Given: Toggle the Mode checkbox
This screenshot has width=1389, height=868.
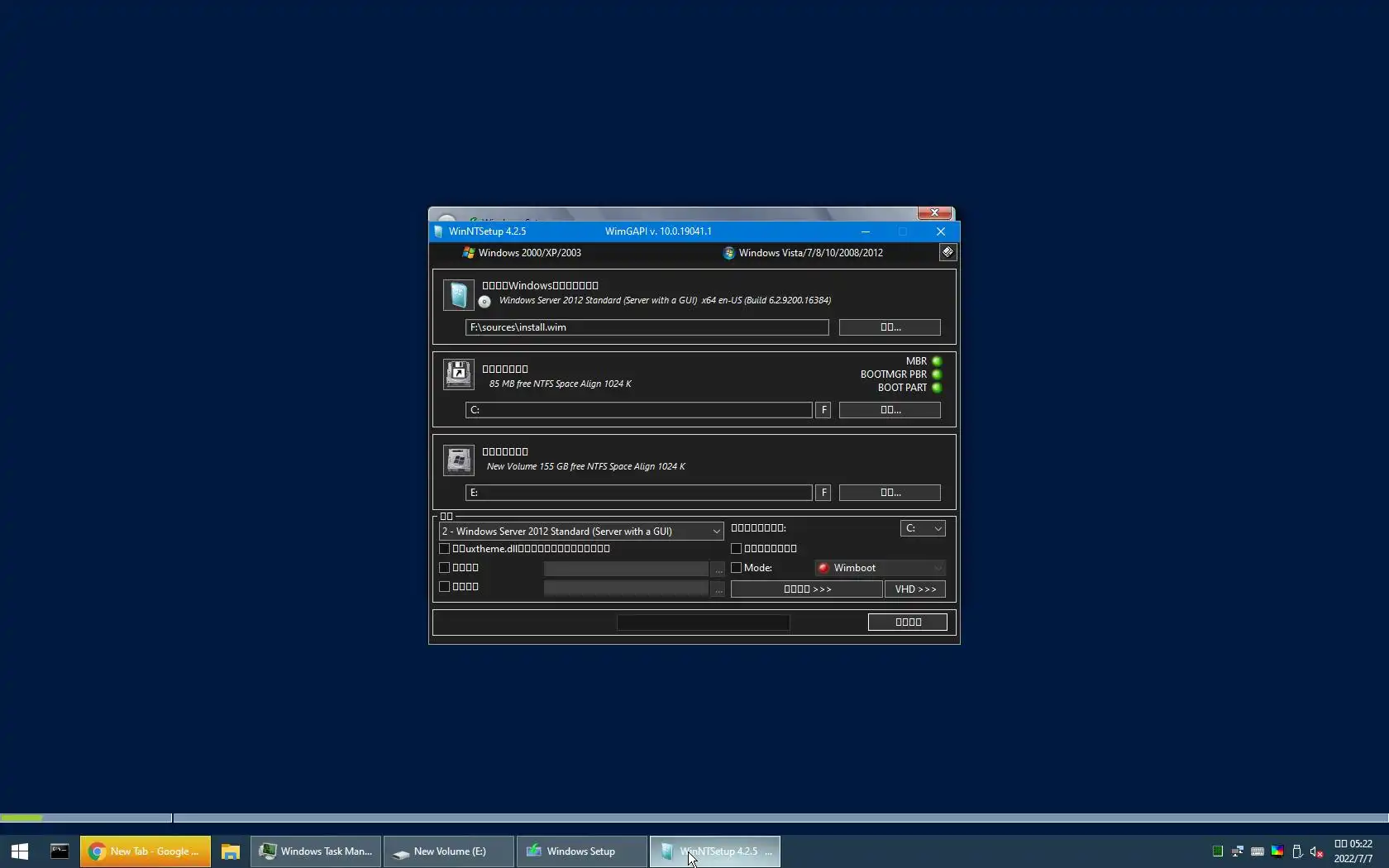Looking at the screenshot, I should click(x=737, y=568).
